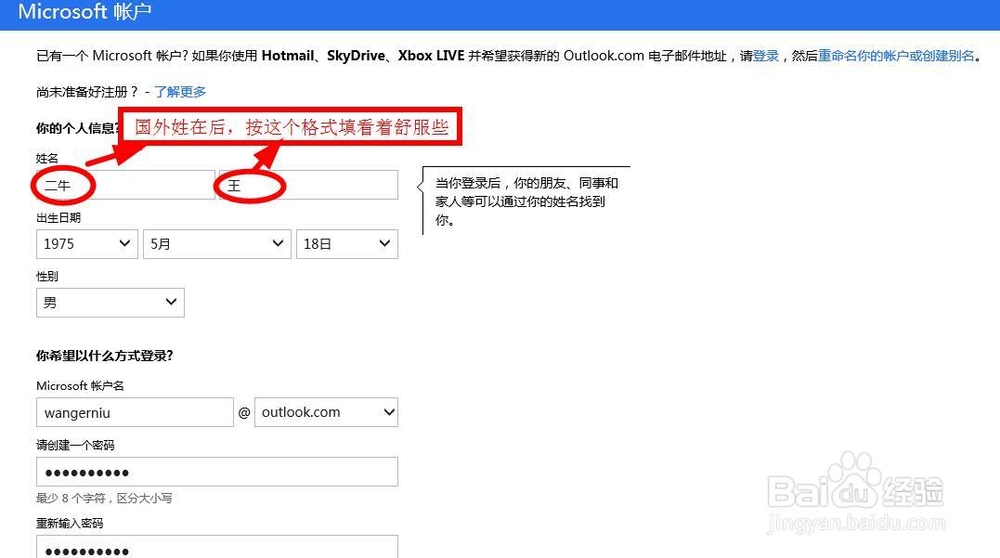Viewport: 1000px width, 558px height.
Task: Open the 了解更多 link
Action: 180,92
